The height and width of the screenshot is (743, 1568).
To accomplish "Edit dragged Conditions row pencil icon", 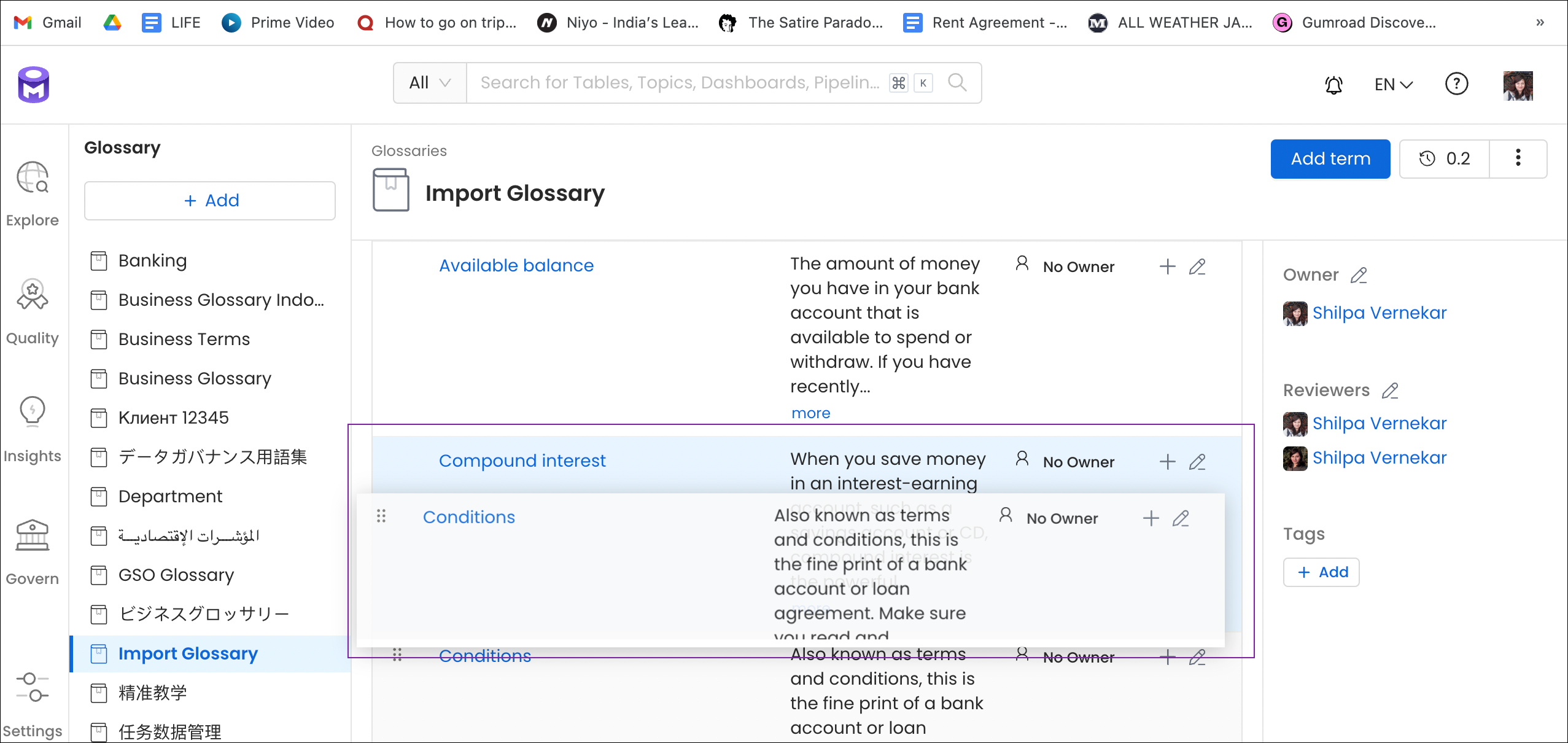I will [1181, 518].
